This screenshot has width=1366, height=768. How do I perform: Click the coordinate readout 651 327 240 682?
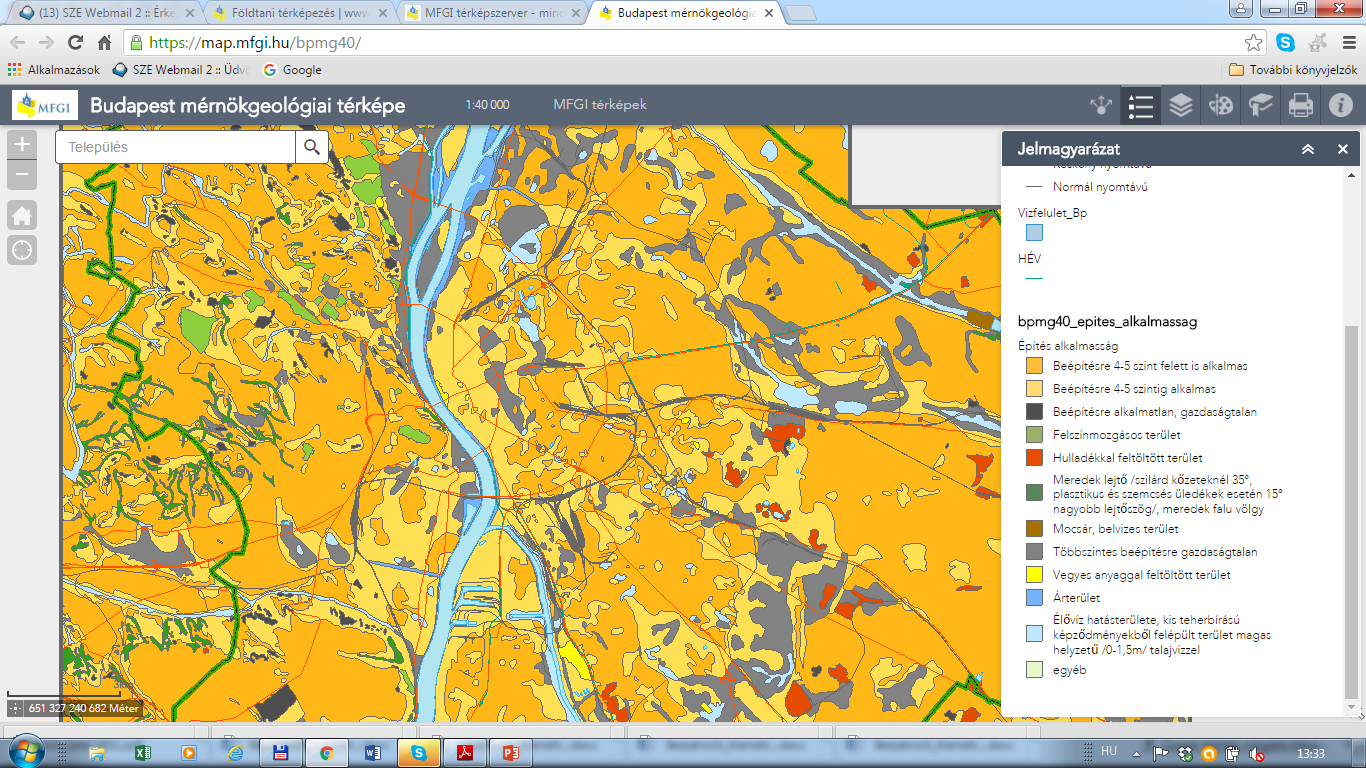pyautogui.click(x=83, y=708)
